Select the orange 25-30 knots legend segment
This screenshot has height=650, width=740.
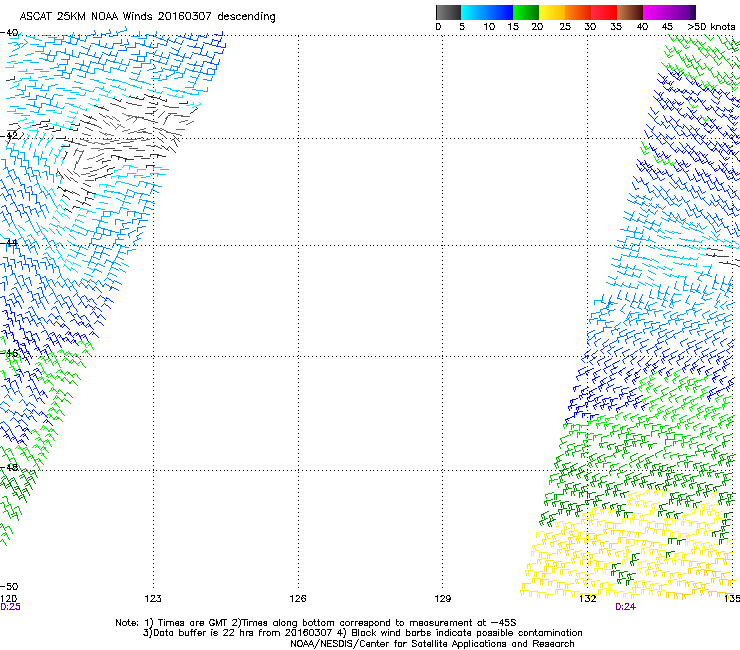[578, 12]
